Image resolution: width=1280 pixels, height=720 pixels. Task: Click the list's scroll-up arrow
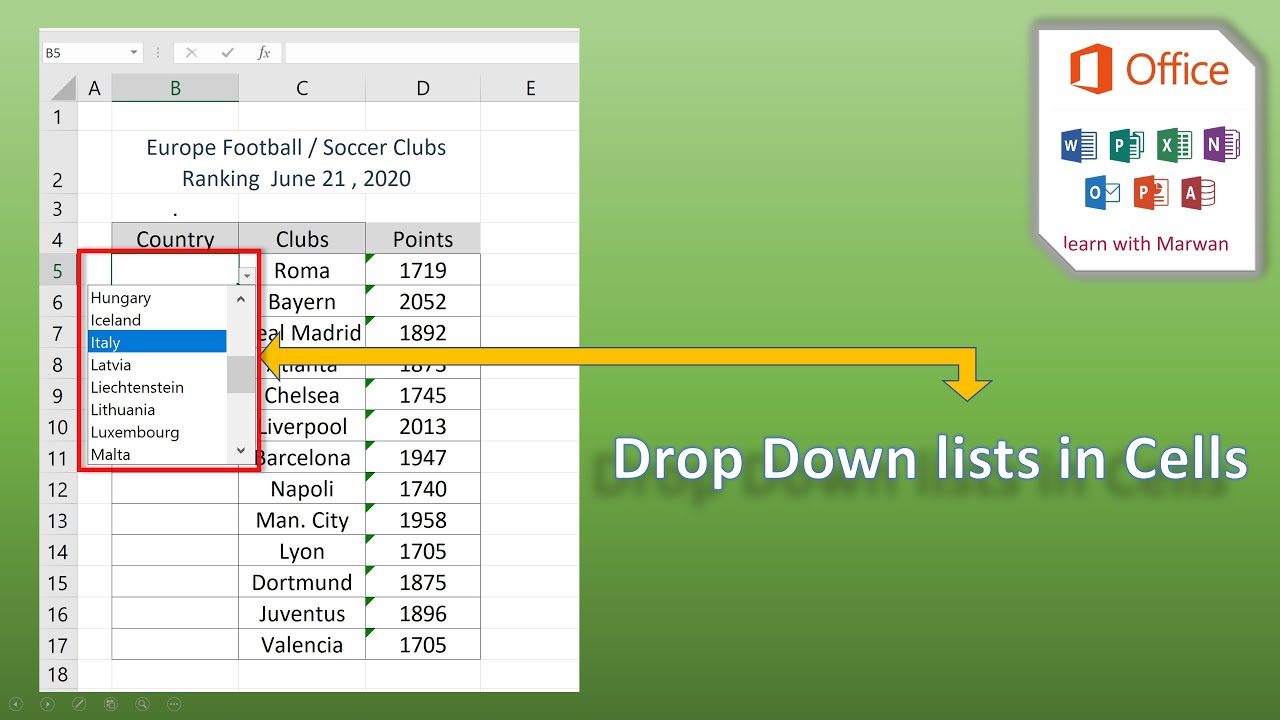click(240, 298)
